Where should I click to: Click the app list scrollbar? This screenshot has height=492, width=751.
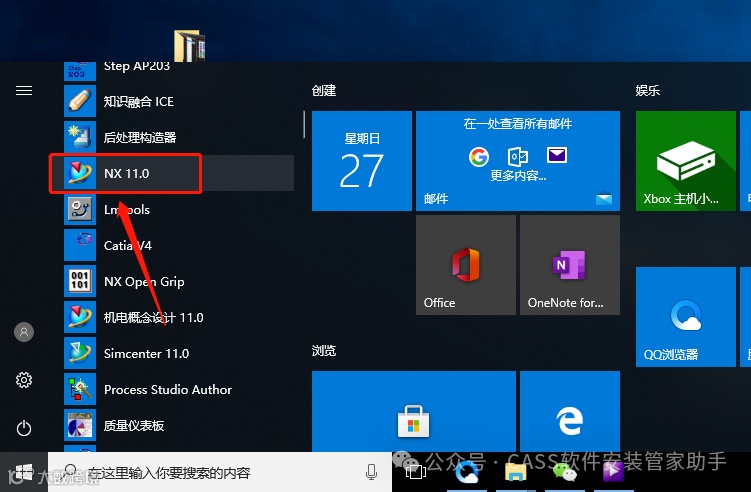click(304, 125)
